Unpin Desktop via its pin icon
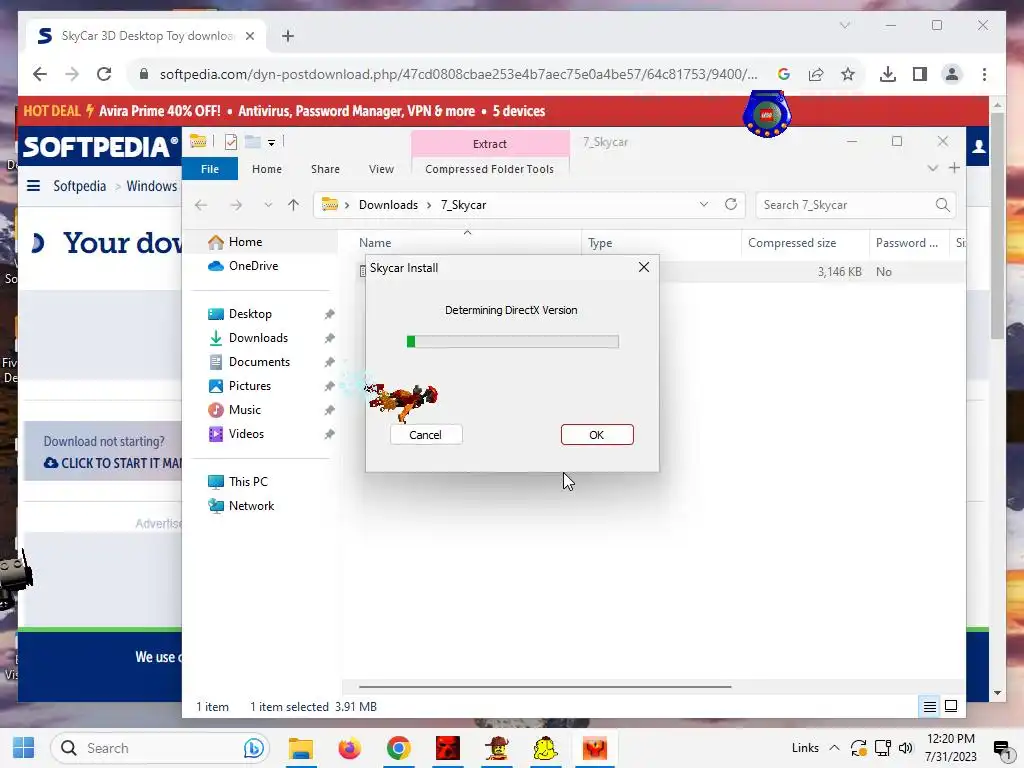The height and width of the screenshot is (768, 1024). 329,314
